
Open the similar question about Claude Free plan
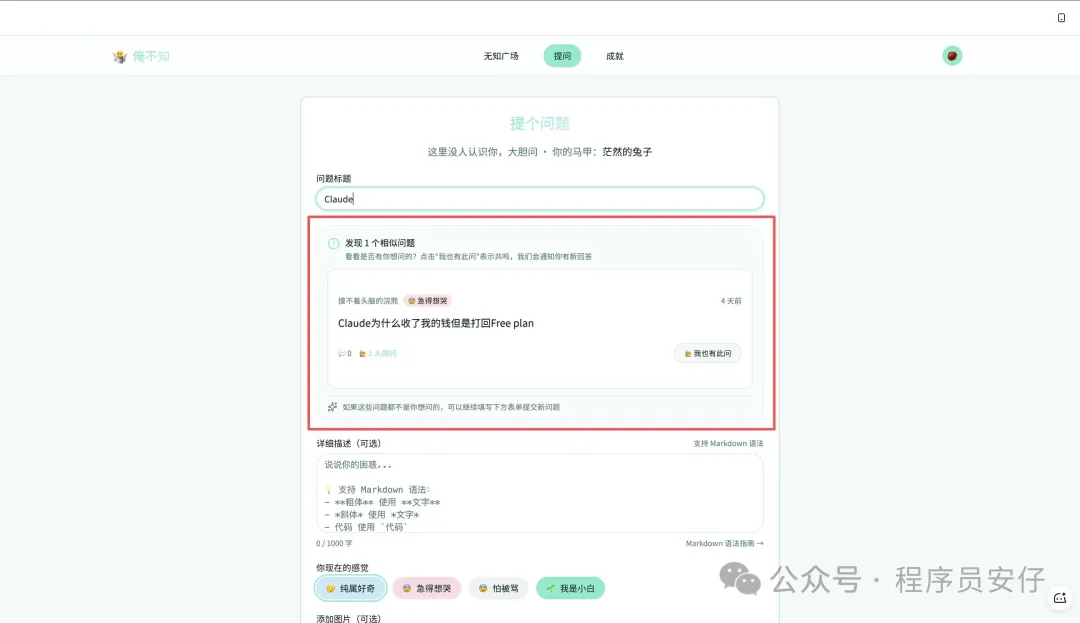pos(436,323)
